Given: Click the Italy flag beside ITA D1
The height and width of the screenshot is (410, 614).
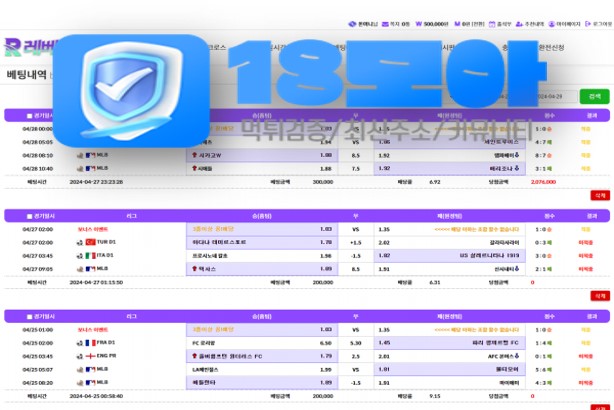Looking at the screenshot, I should 90,256.
